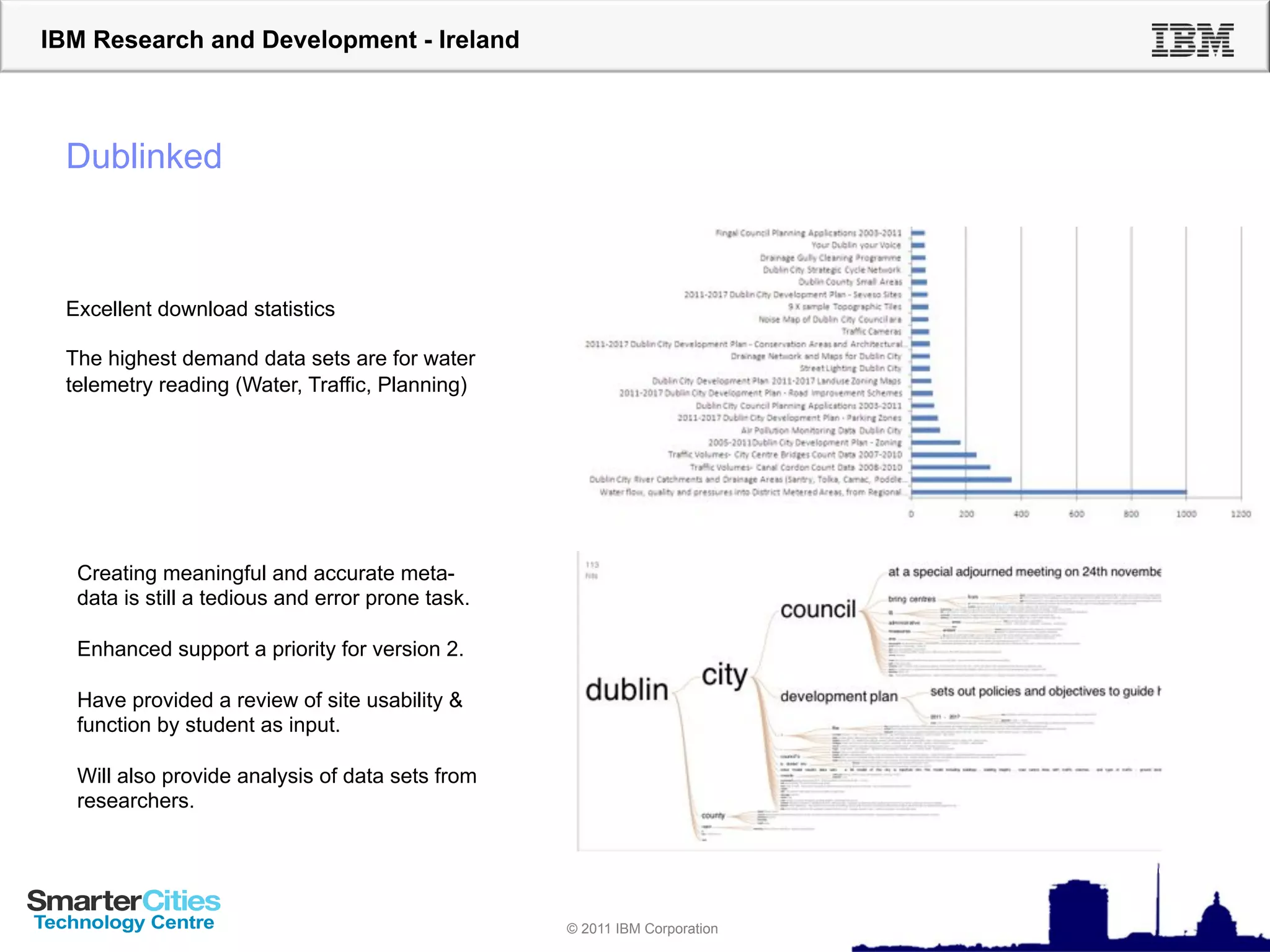Click 'Traffic Cameras' chart label
The height and width of the screenshot is (952, 1270).
pos(871,332)
